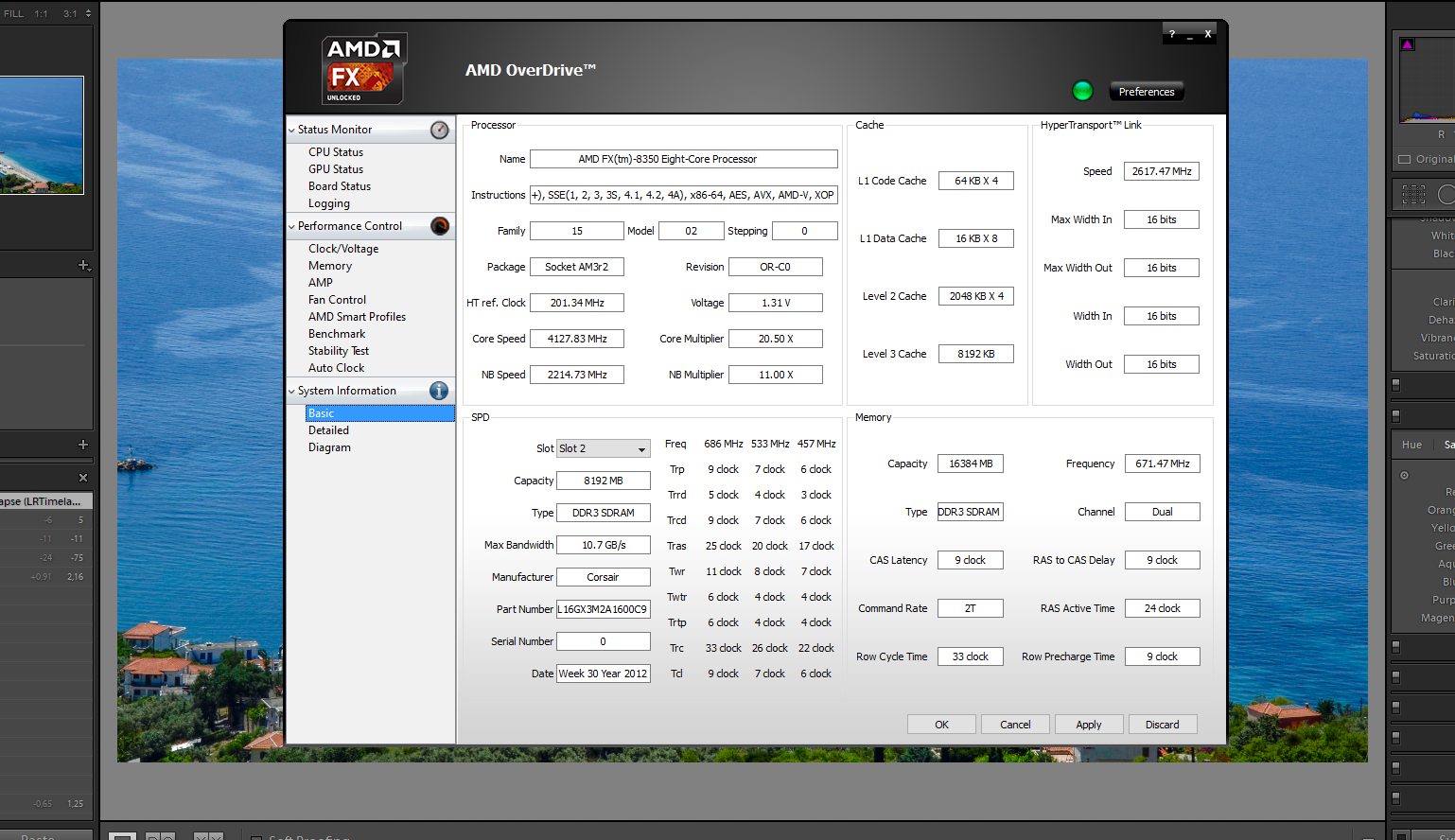
Task: Select the crop overlay tool in Lightroom
Action: pos(1413,194)
